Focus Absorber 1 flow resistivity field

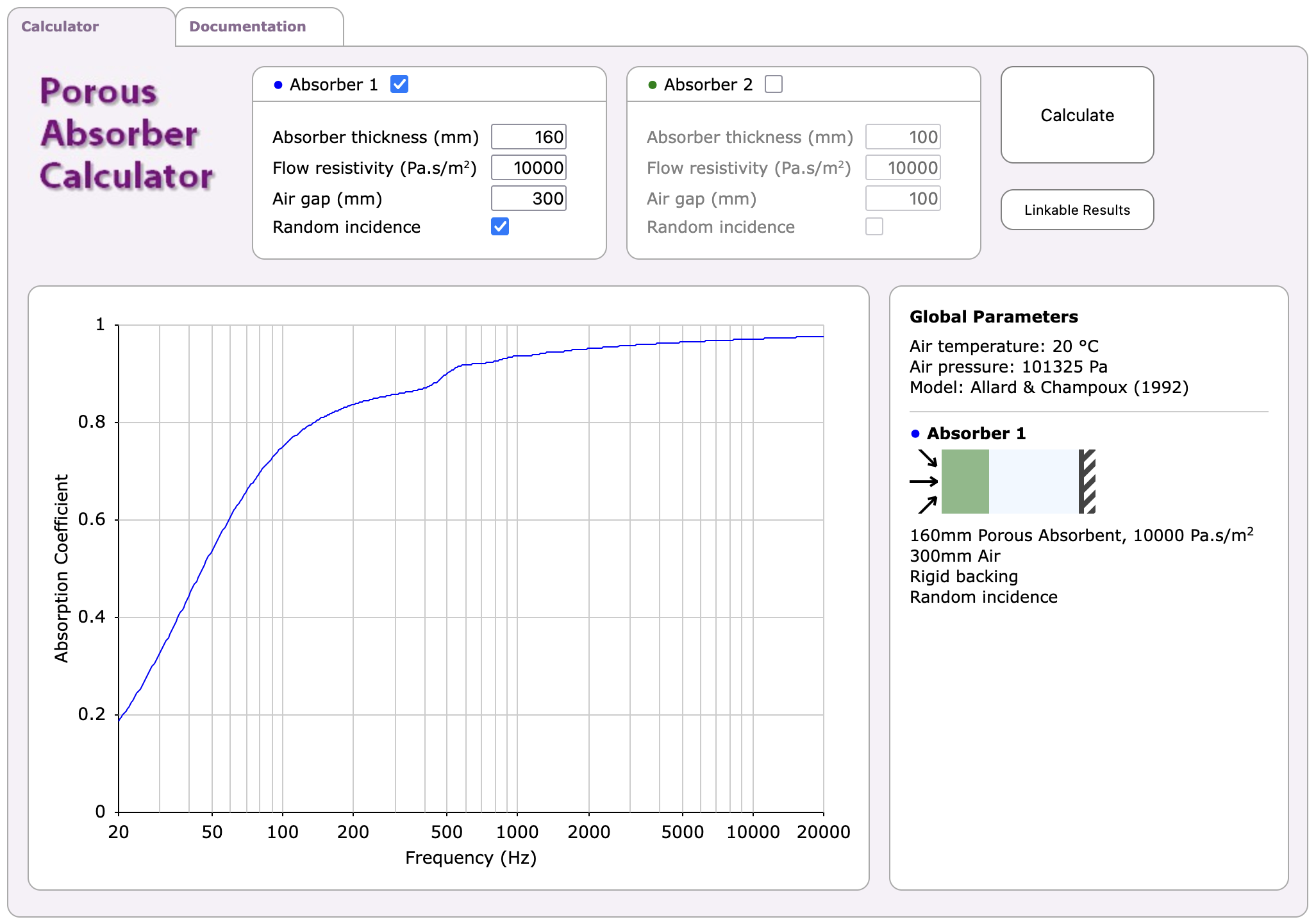tap(529, 167)
